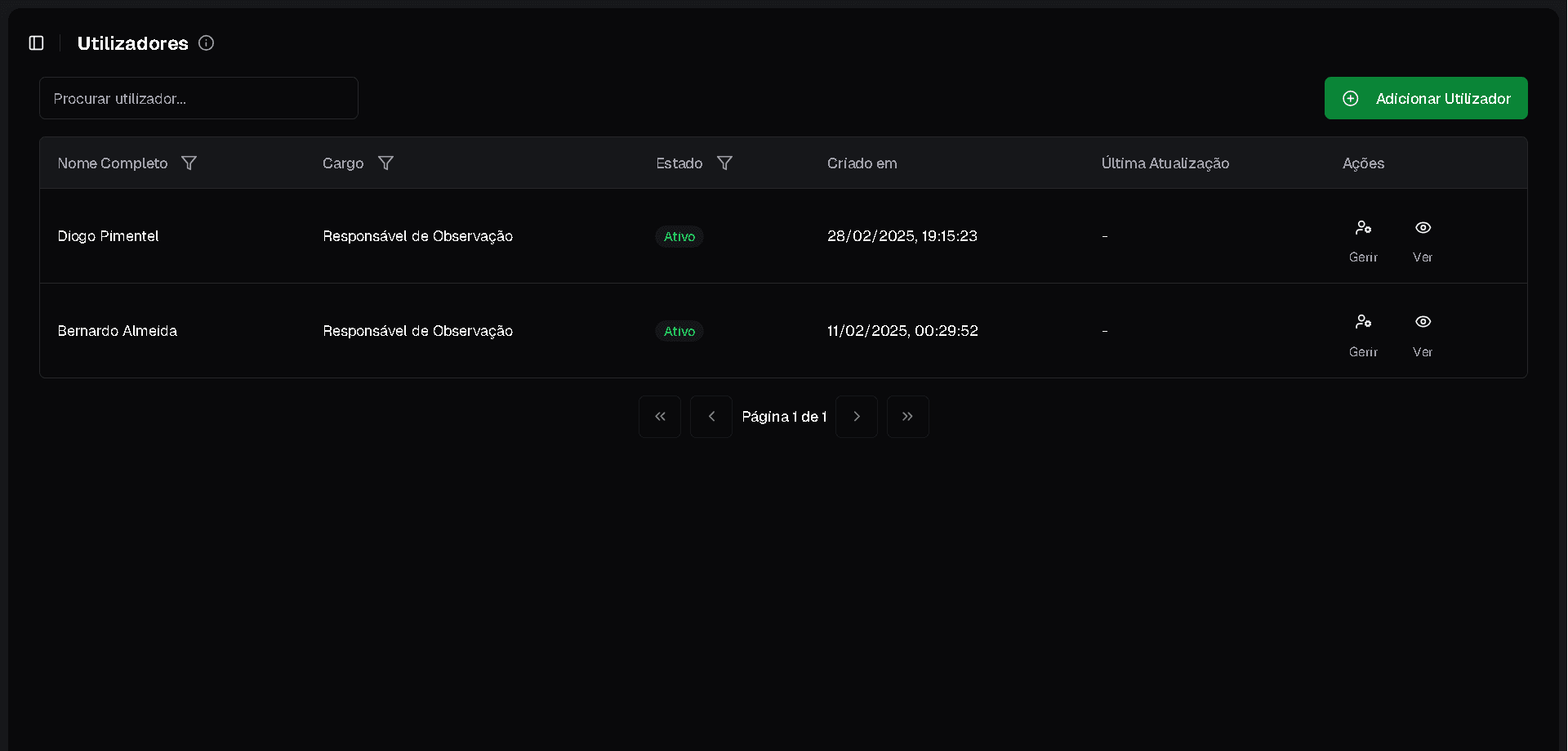The height and width of the screenshot is (751, 1568).
Task: Select the Bernardo Almeida name cell
Action: point(117,331)
